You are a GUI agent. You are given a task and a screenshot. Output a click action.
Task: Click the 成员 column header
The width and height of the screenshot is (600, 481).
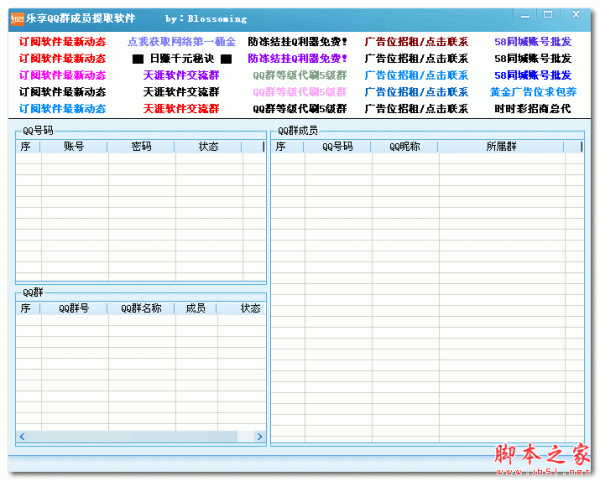[x=196, y=308]
